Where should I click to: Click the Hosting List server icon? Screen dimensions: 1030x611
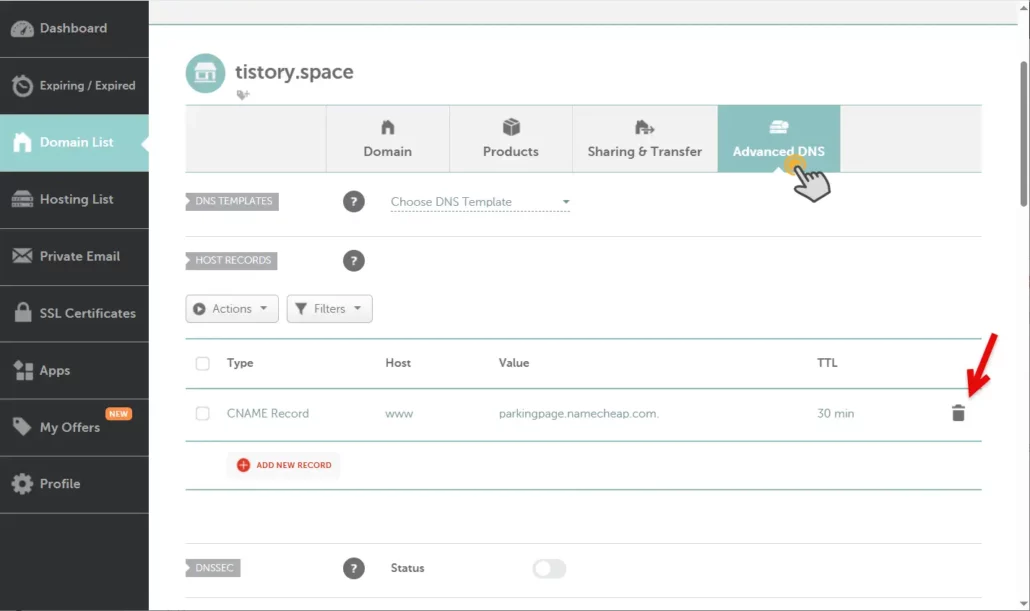coord(22,199)
